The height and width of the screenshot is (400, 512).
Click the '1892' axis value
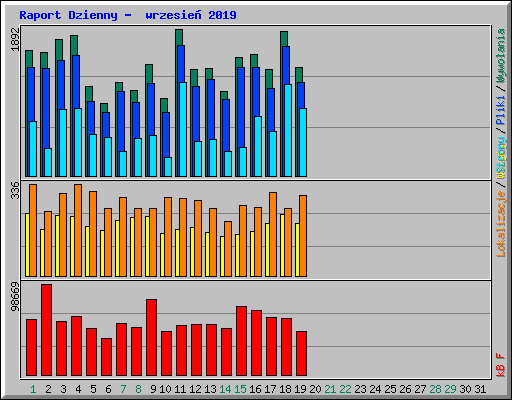click(15, 39)
